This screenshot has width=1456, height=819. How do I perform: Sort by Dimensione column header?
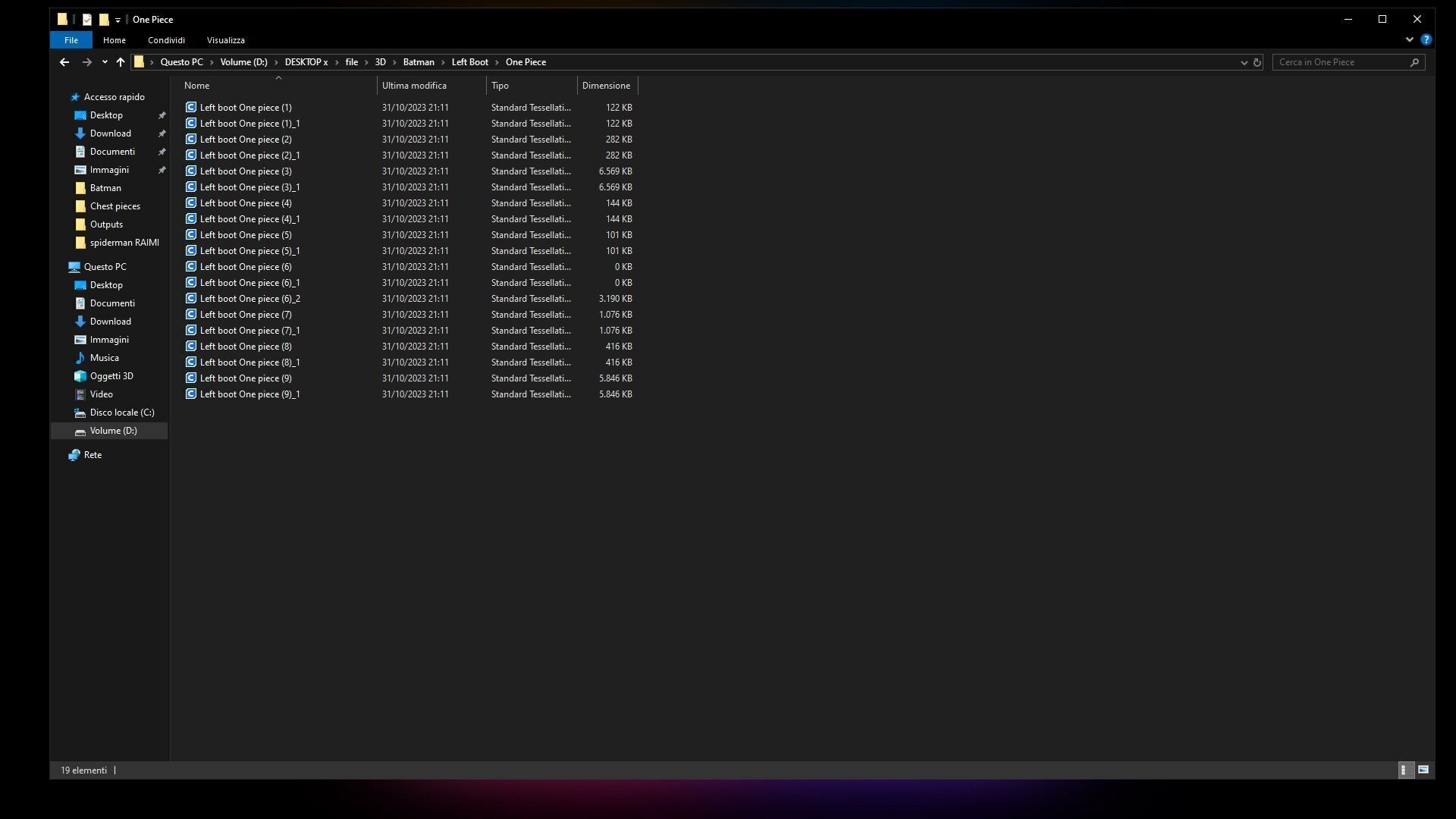point(606,86)
